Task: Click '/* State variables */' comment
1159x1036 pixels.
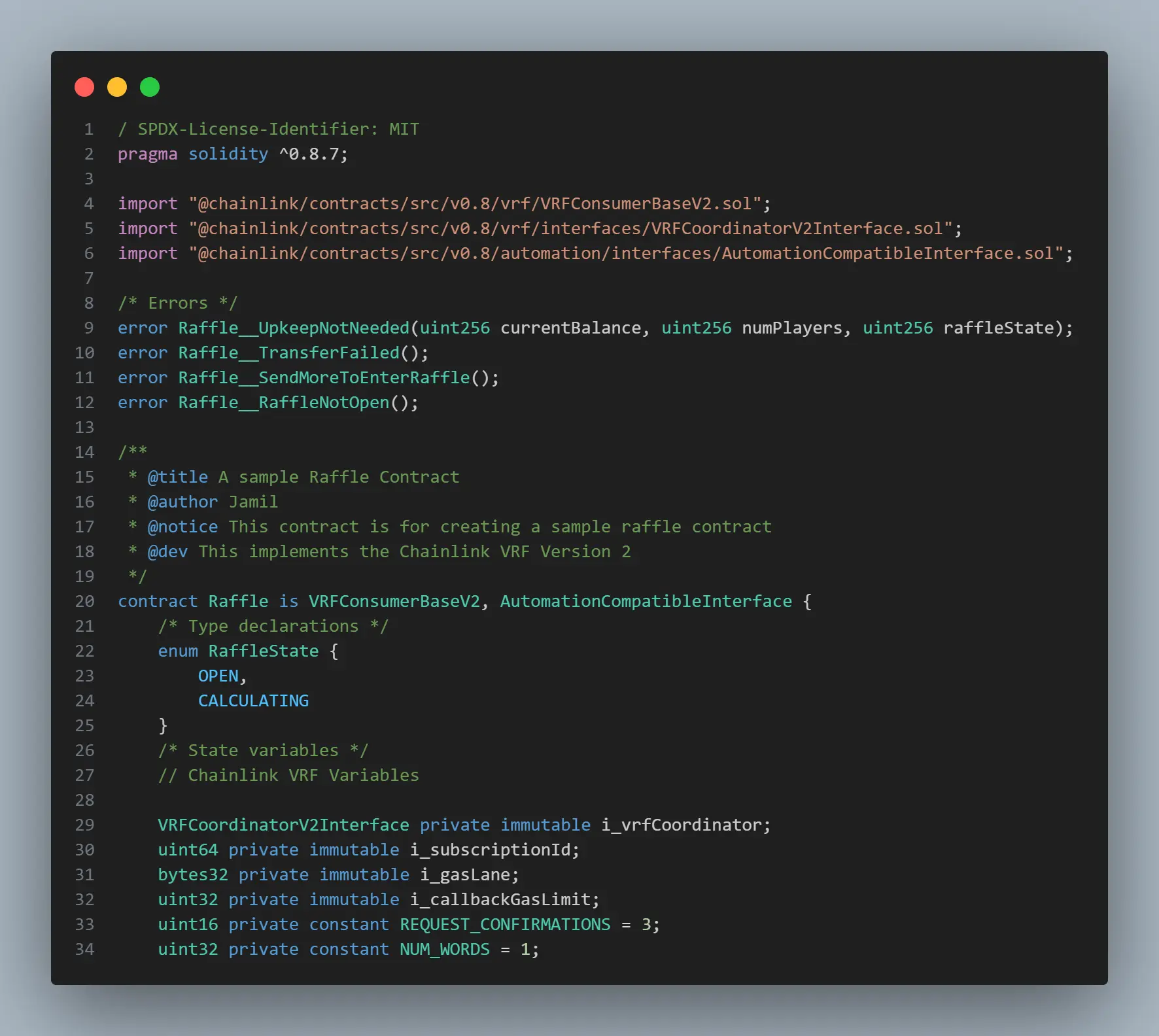Action: pos(264,751)
